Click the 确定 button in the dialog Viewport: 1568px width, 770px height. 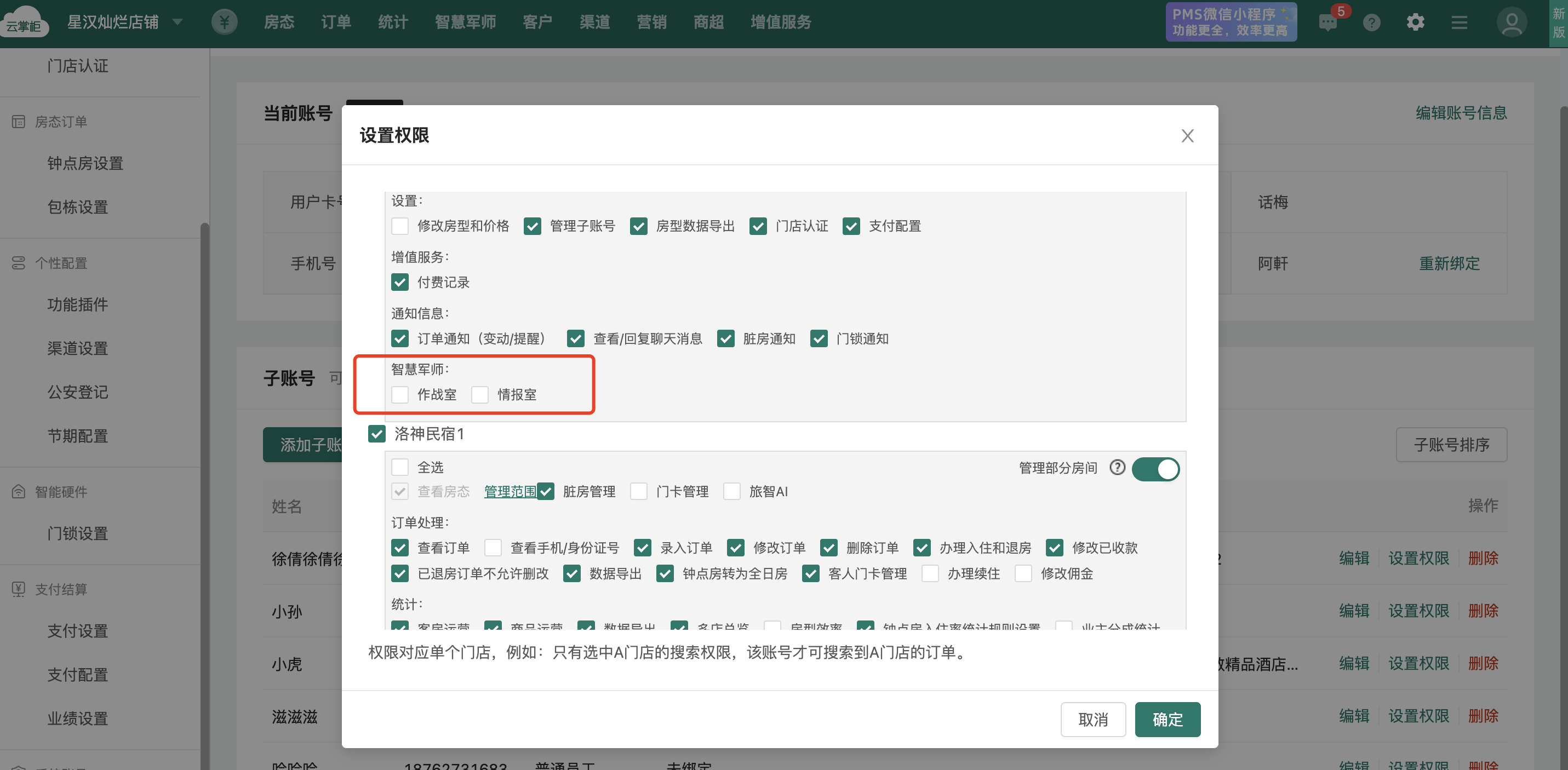point(1168,719)
